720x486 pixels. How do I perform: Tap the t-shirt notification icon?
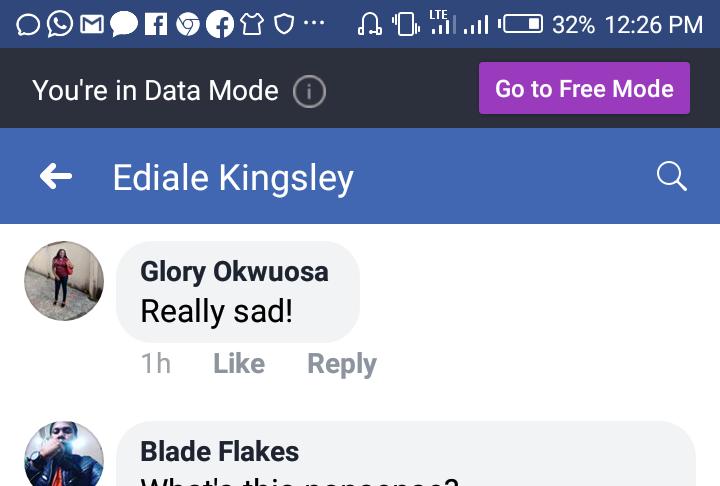251,23
